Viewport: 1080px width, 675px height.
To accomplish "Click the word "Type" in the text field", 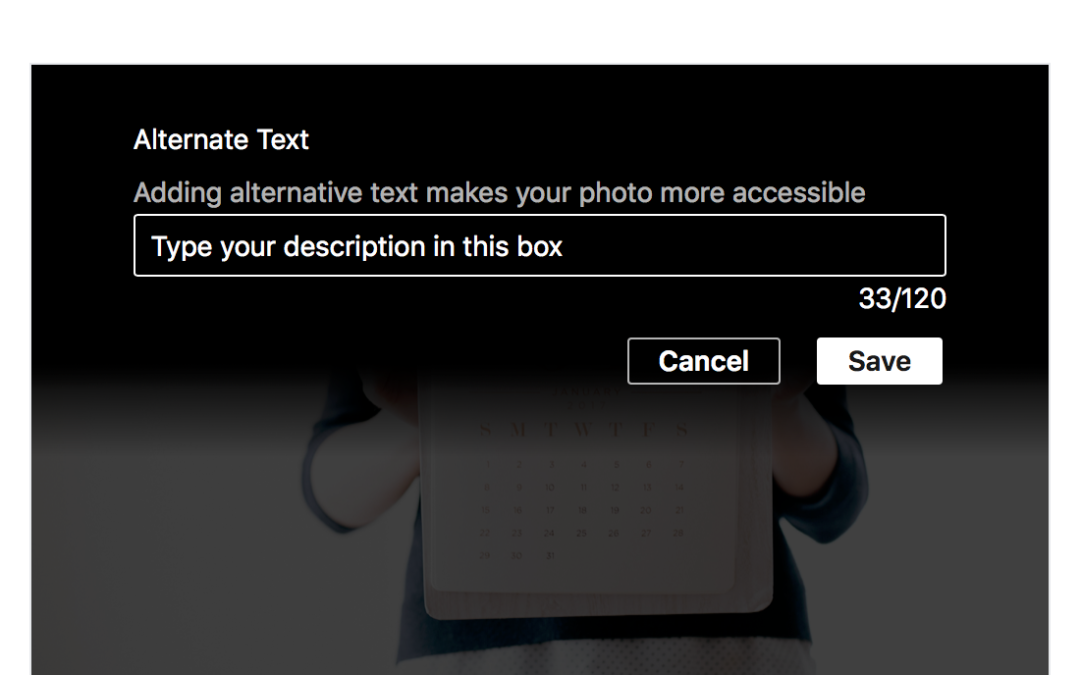I will pyautogui.click(x=182, y=246).
